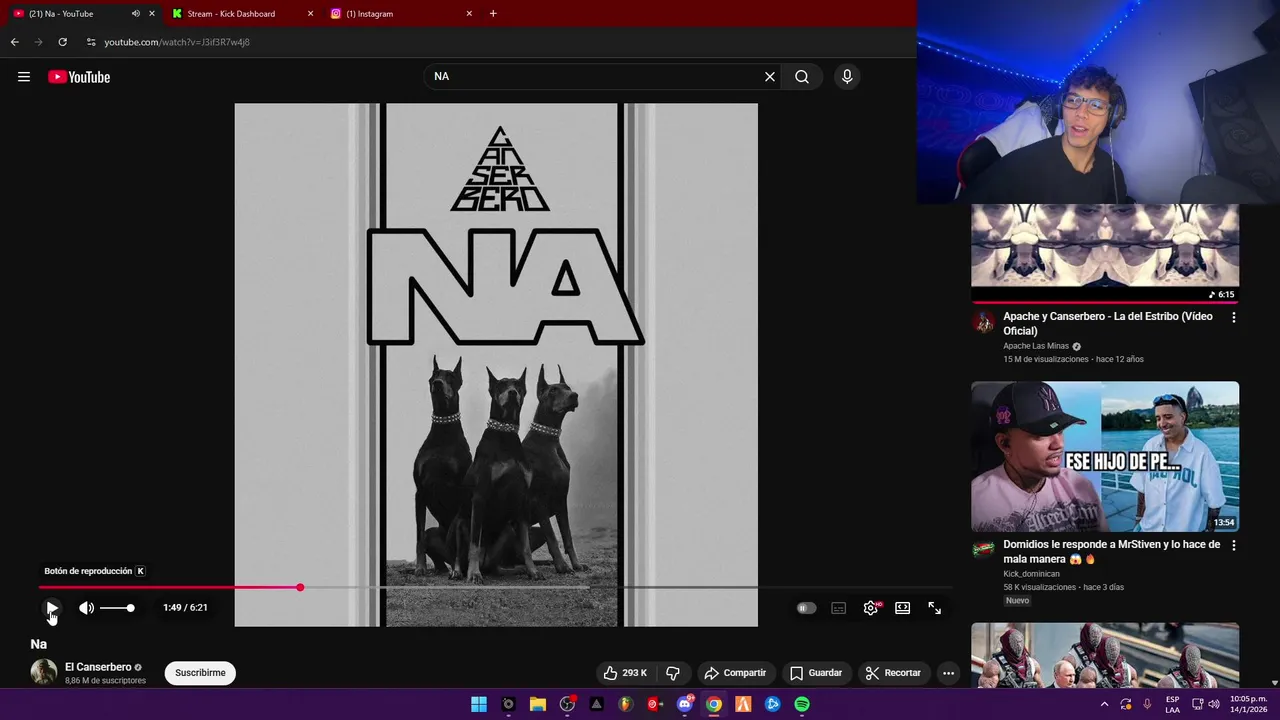Open more actions three-dot menu under video
The height and width of the screenshot is (720, 1280).
[948, 673]
